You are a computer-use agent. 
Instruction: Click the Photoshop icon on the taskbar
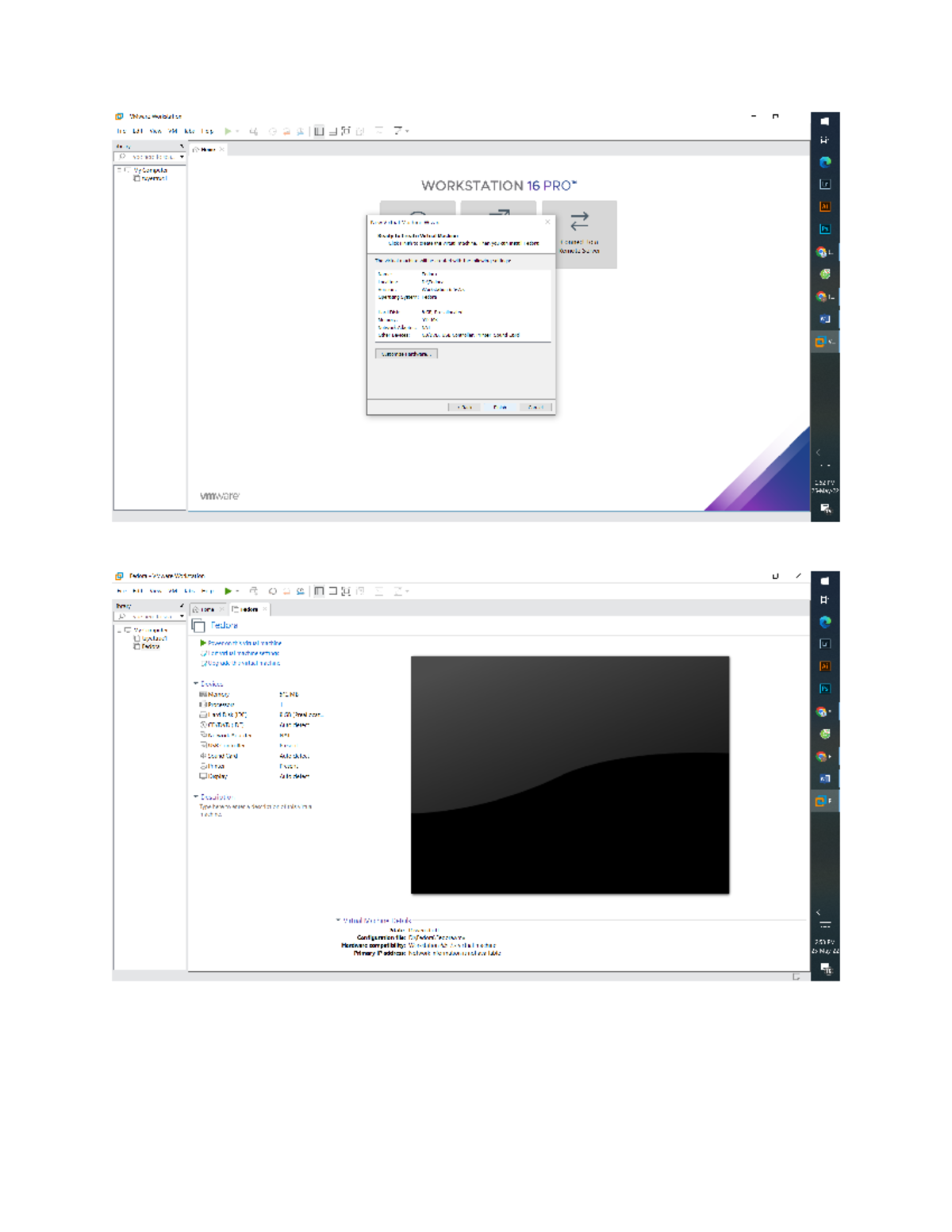pos(825,689)
